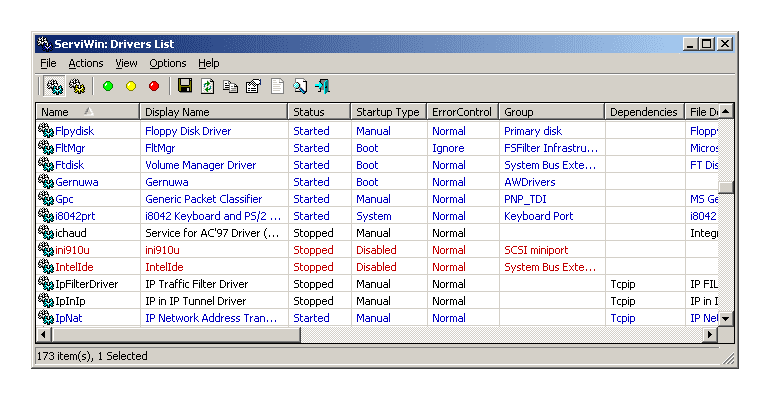770x400 pixels.
Task: Select the Gernuwa driver entry
Action: coord(76,182)
